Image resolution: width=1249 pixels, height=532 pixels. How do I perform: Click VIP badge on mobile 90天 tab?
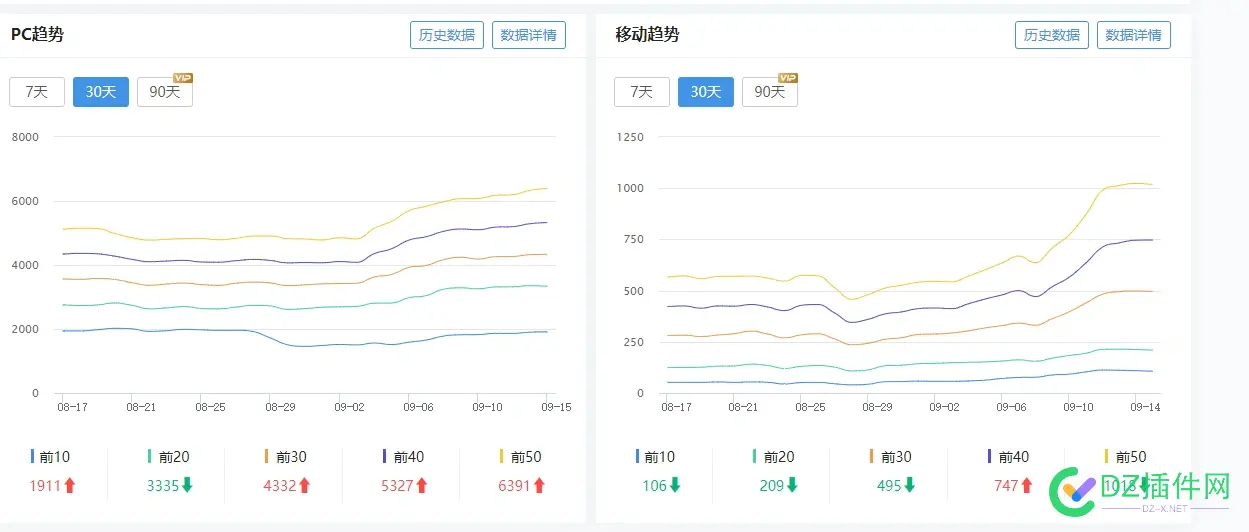click(788, 77)
